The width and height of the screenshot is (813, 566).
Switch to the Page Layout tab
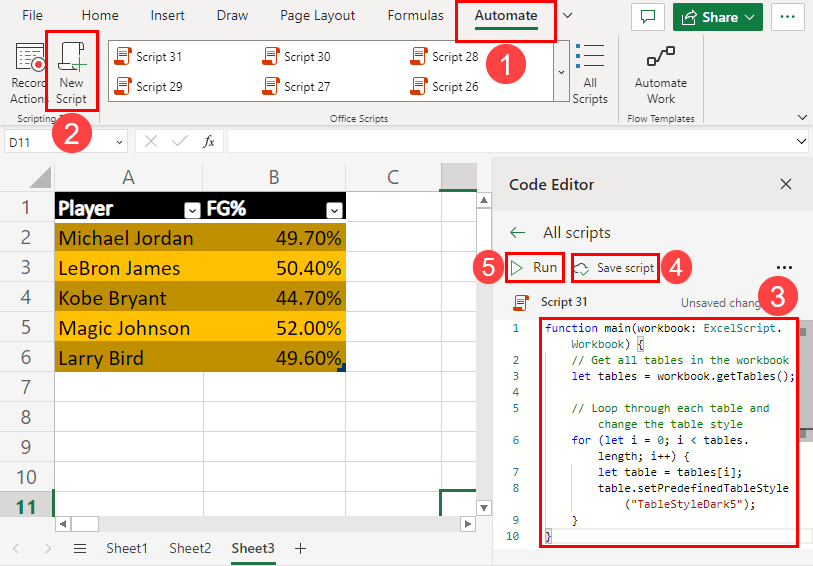(317, 16)
